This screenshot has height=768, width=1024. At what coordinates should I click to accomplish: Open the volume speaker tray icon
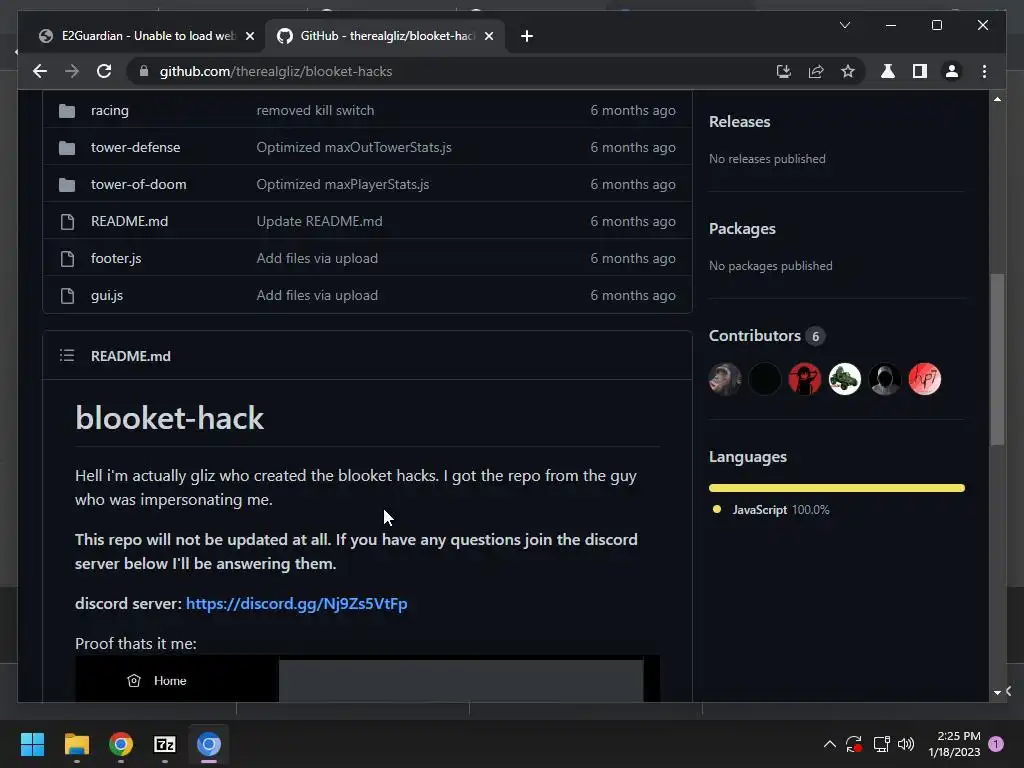click(906, 744)
